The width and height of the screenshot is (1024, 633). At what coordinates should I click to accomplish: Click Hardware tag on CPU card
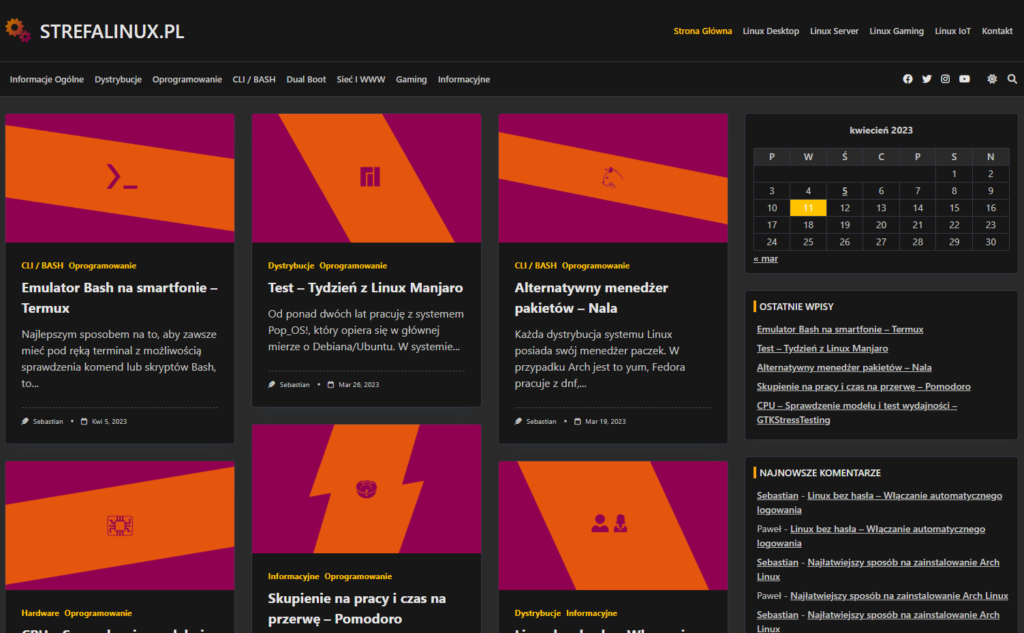(x=40, y=613)
